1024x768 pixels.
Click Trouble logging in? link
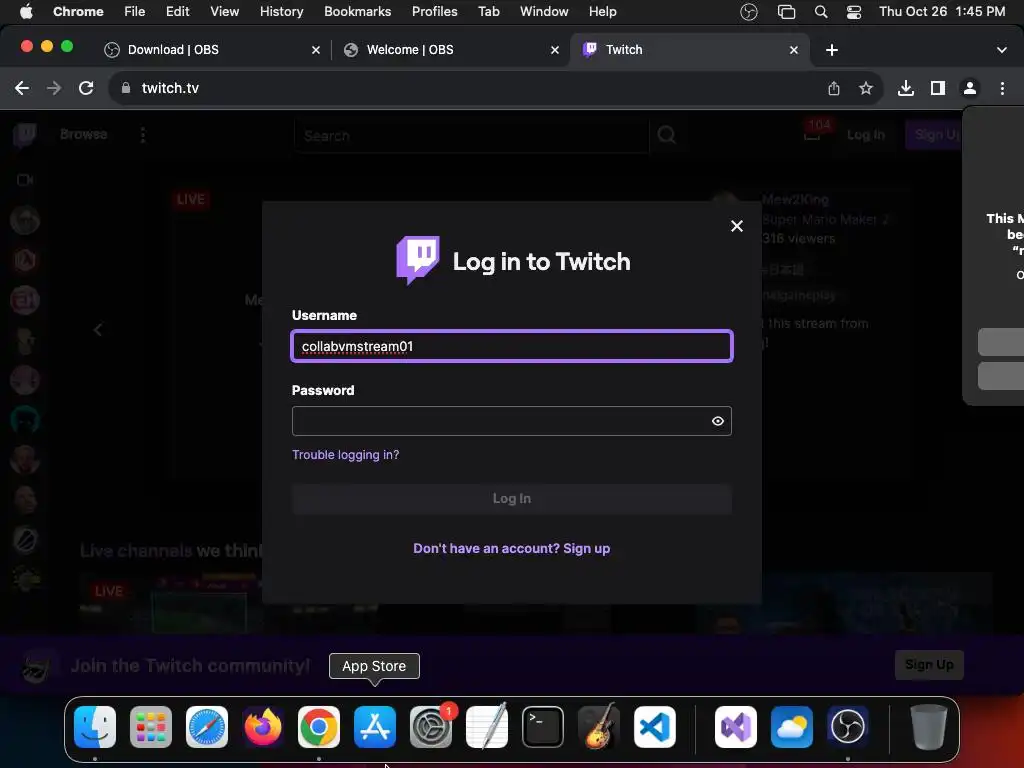[345, 455]
